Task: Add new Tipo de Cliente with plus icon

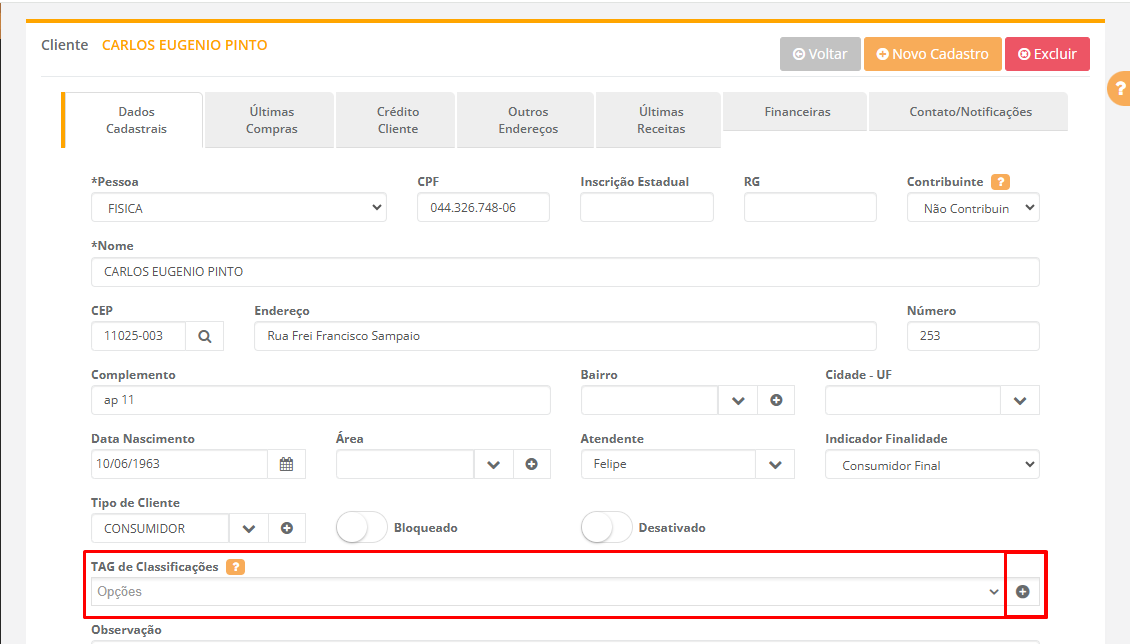Action: [x=287, y=528]
